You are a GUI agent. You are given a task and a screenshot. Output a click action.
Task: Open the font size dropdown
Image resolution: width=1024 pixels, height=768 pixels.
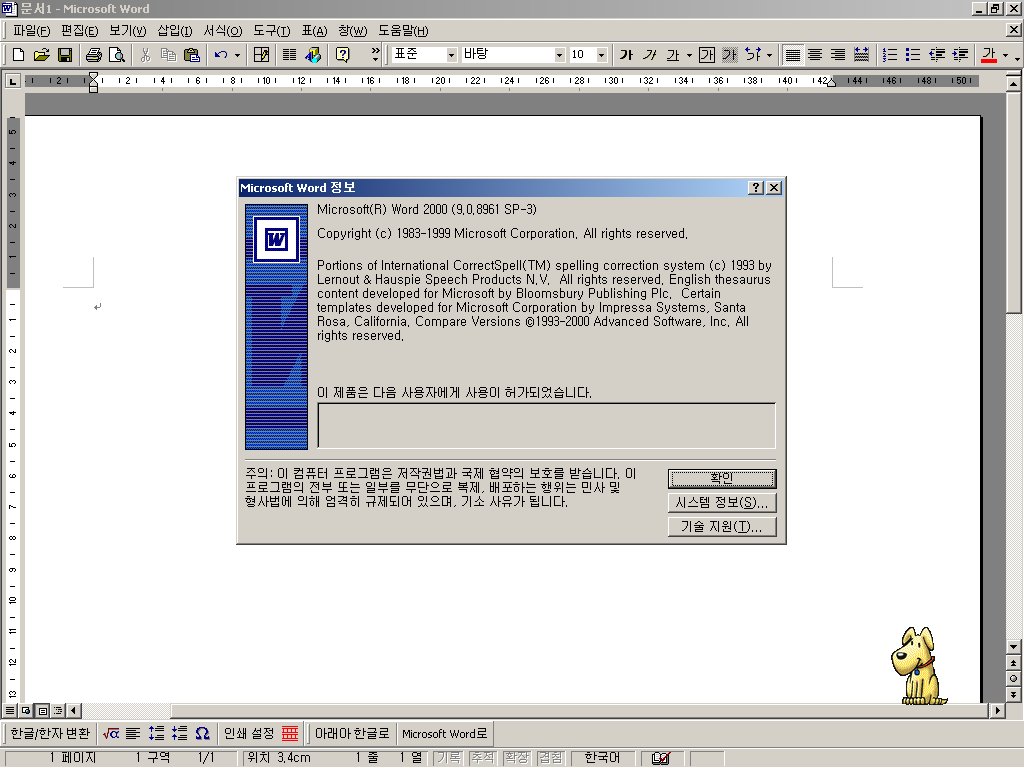[600, 55]
